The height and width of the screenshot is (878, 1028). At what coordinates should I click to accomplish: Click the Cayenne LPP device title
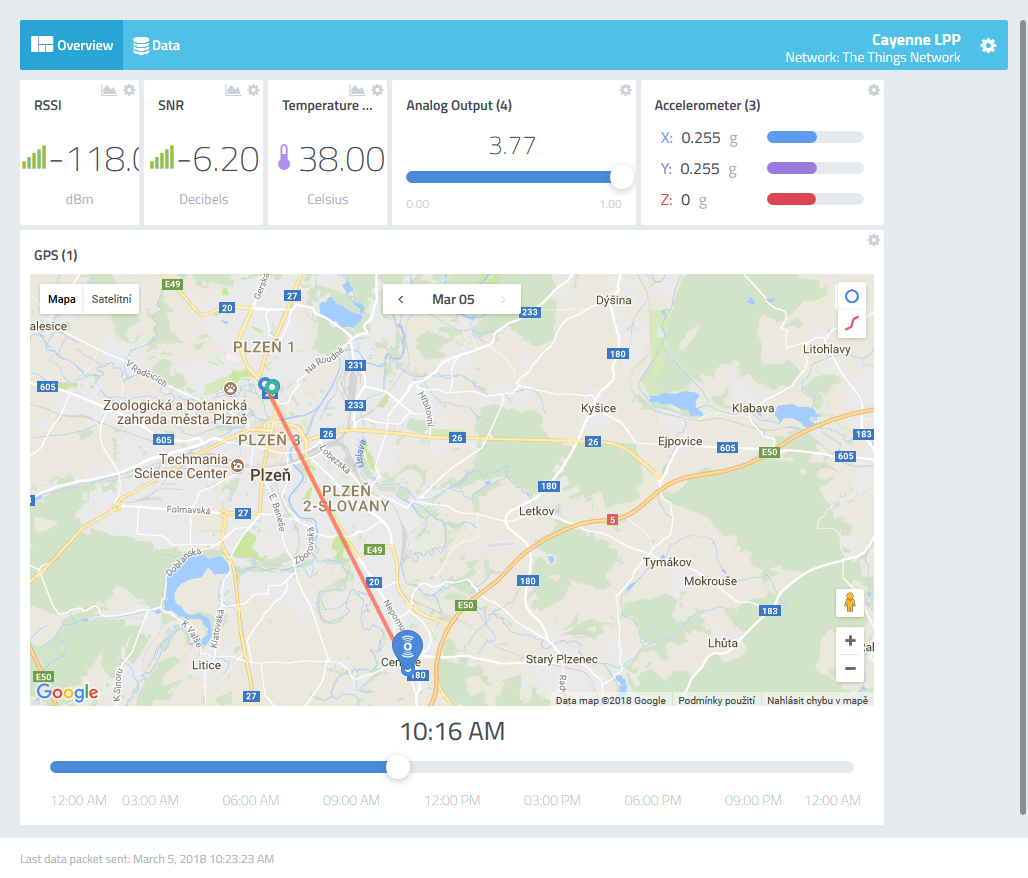pyautogui.click(x=916, y=39)
